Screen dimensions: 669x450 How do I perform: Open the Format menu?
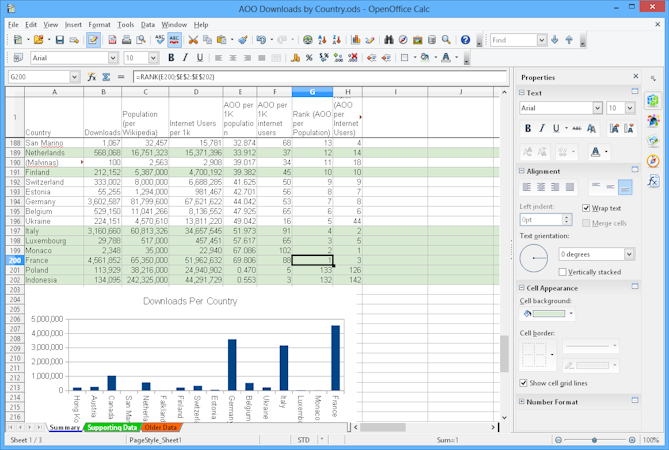(99, 24)
